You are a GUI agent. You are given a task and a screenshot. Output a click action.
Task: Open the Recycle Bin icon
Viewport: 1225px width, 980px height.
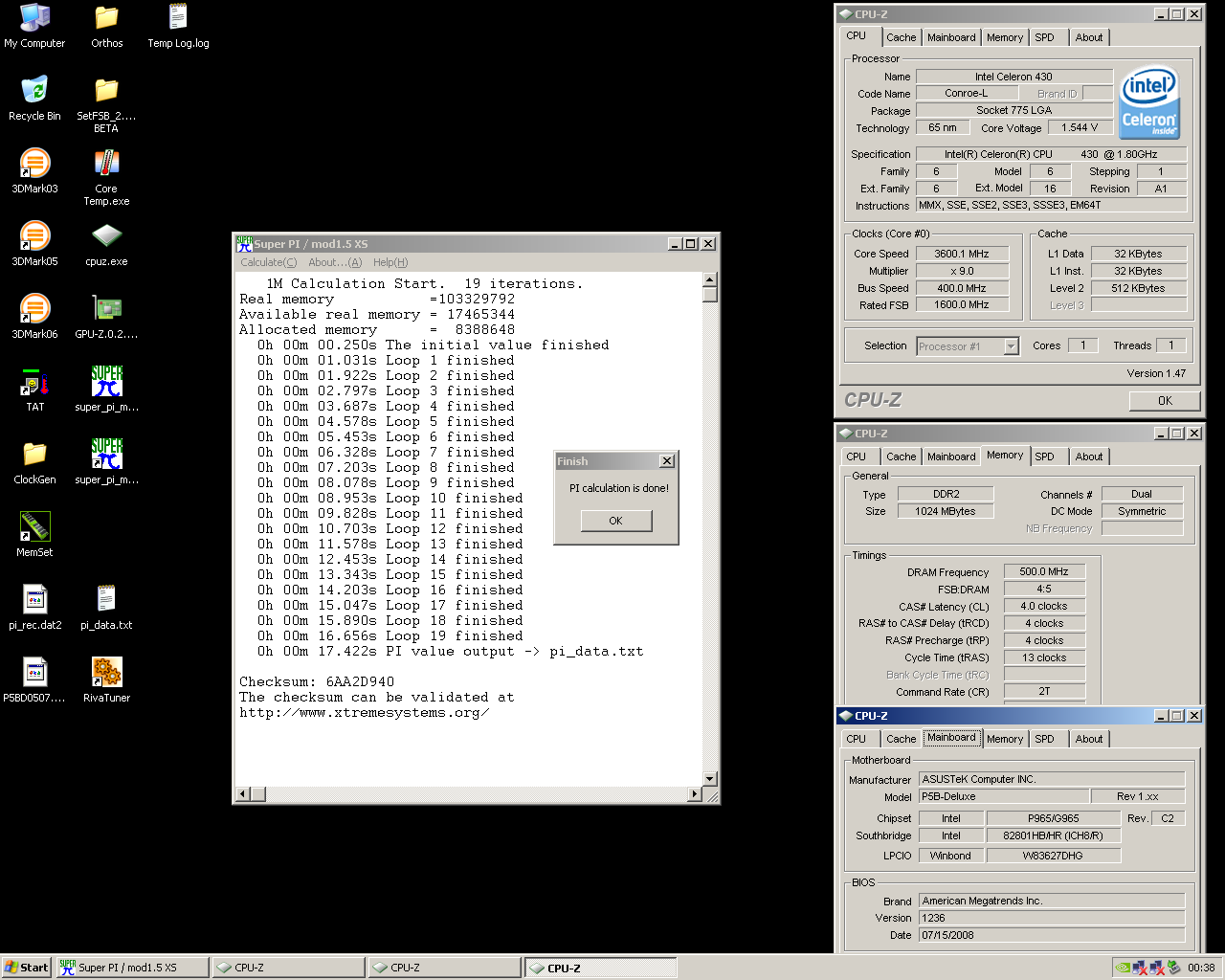(34, 99)
